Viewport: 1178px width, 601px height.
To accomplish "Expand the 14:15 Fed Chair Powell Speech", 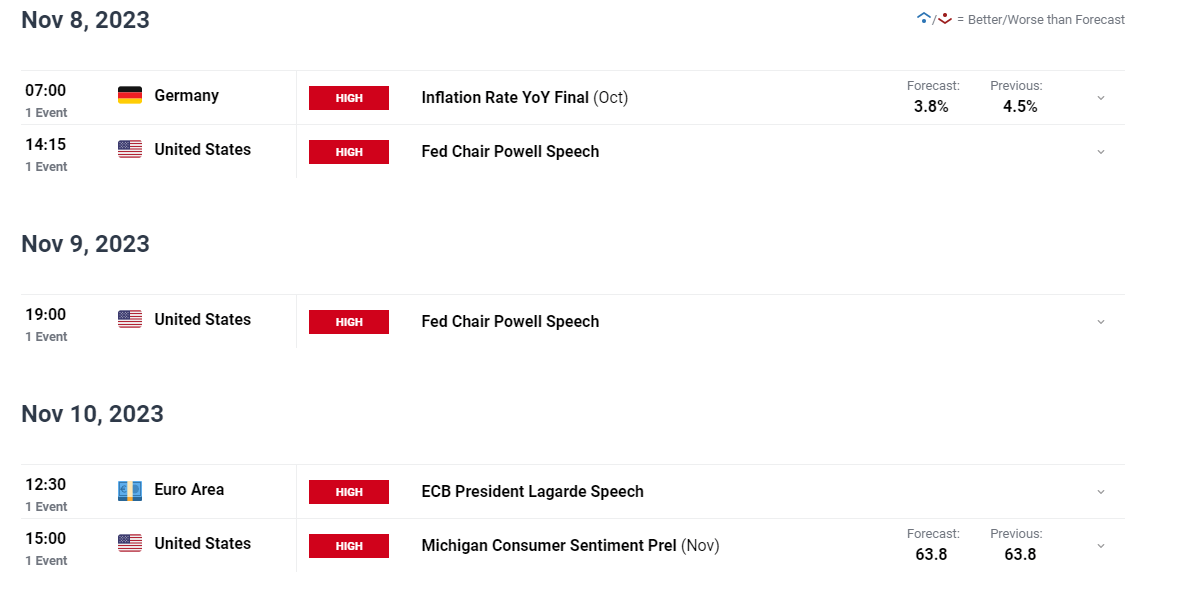I will pos(1101,152).
